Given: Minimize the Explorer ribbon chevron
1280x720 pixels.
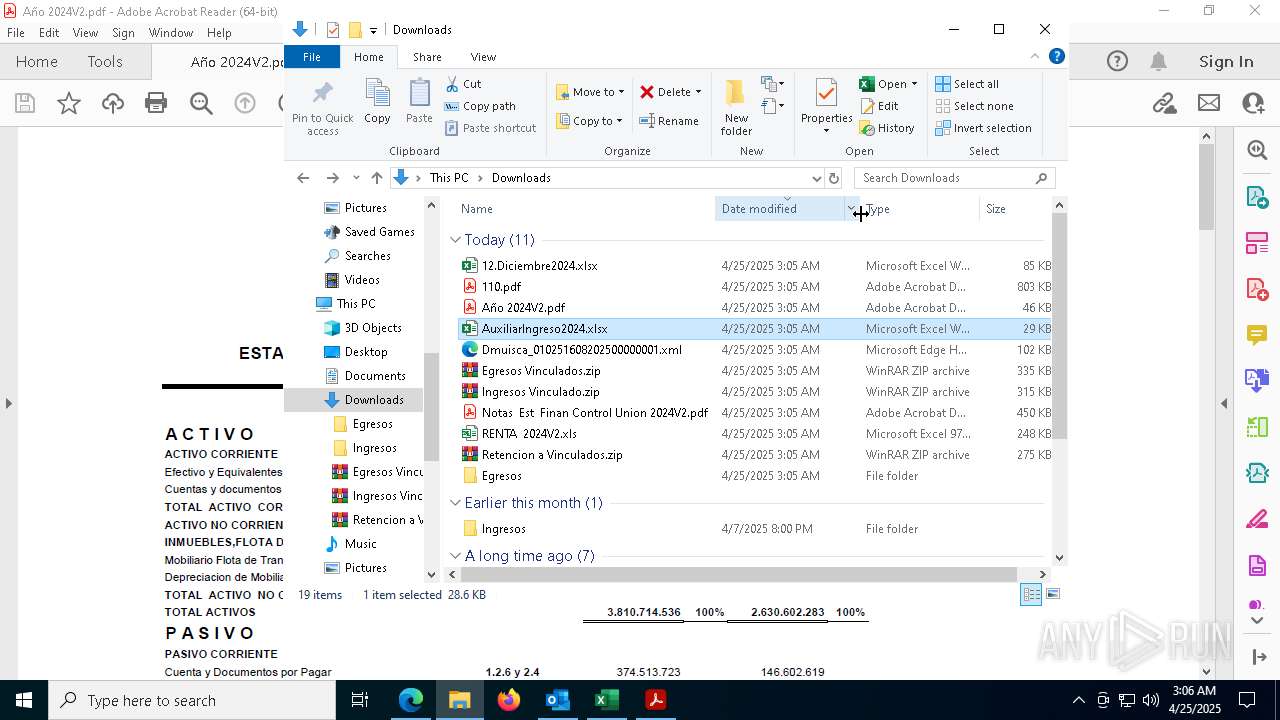Looking at the screenshot, I should [1035, 57].
